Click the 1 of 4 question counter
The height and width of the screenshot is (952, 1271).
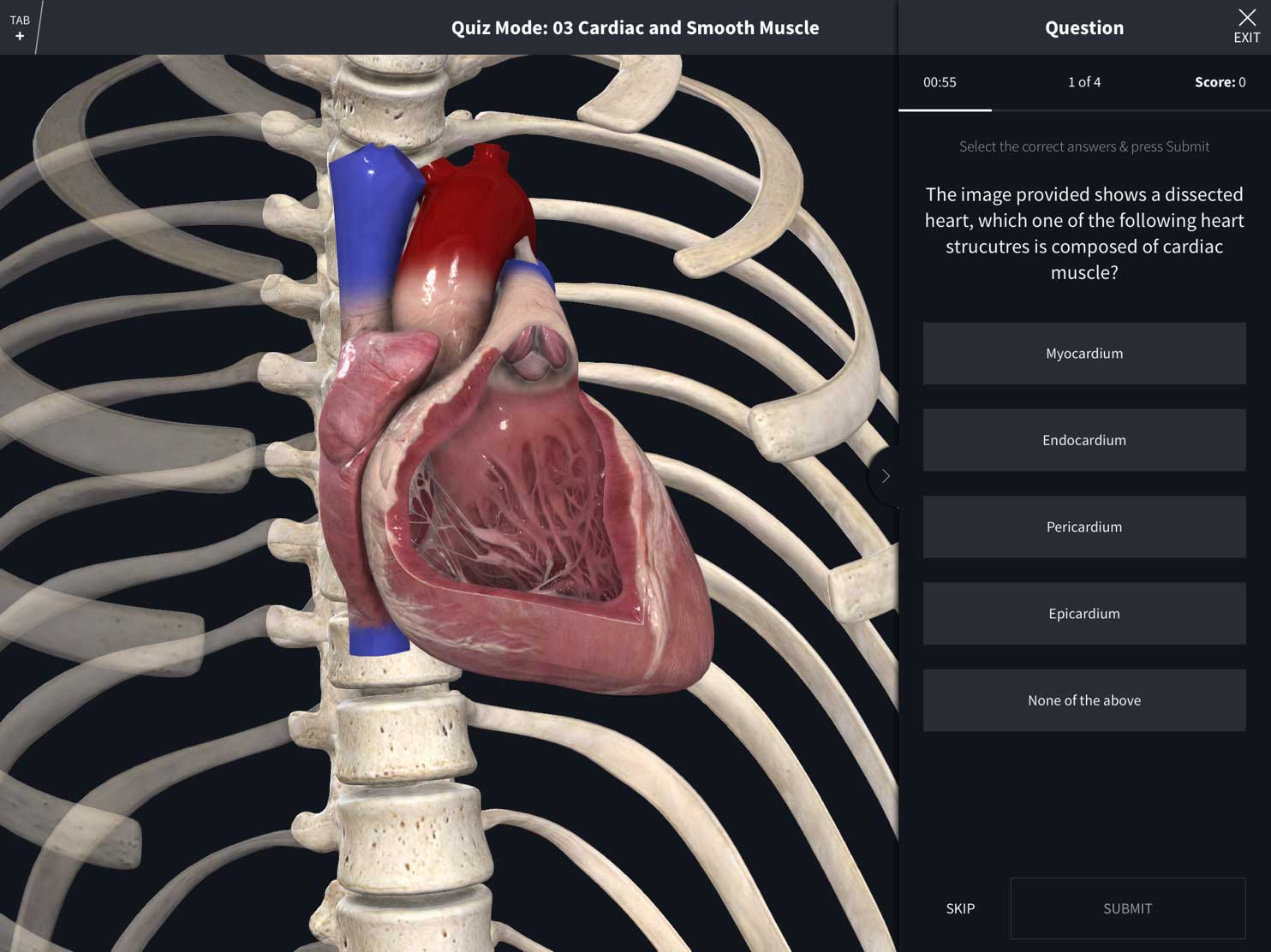(x=1084, y=82)
